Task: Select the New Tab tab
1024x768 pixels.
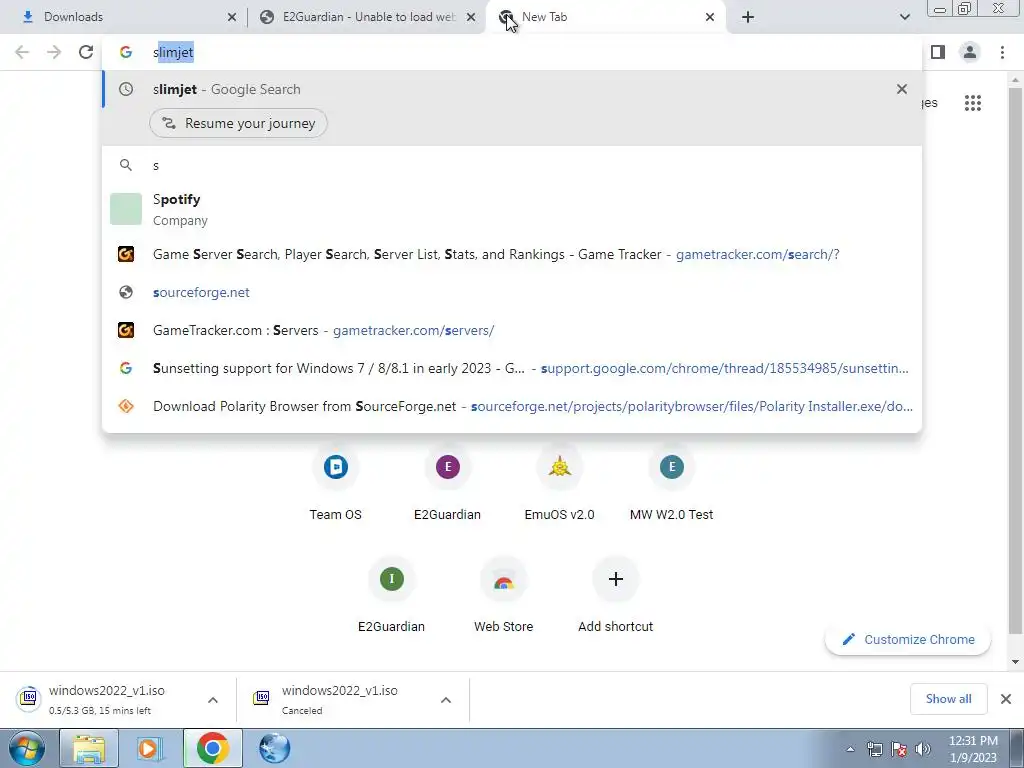Action: [607, 17]
